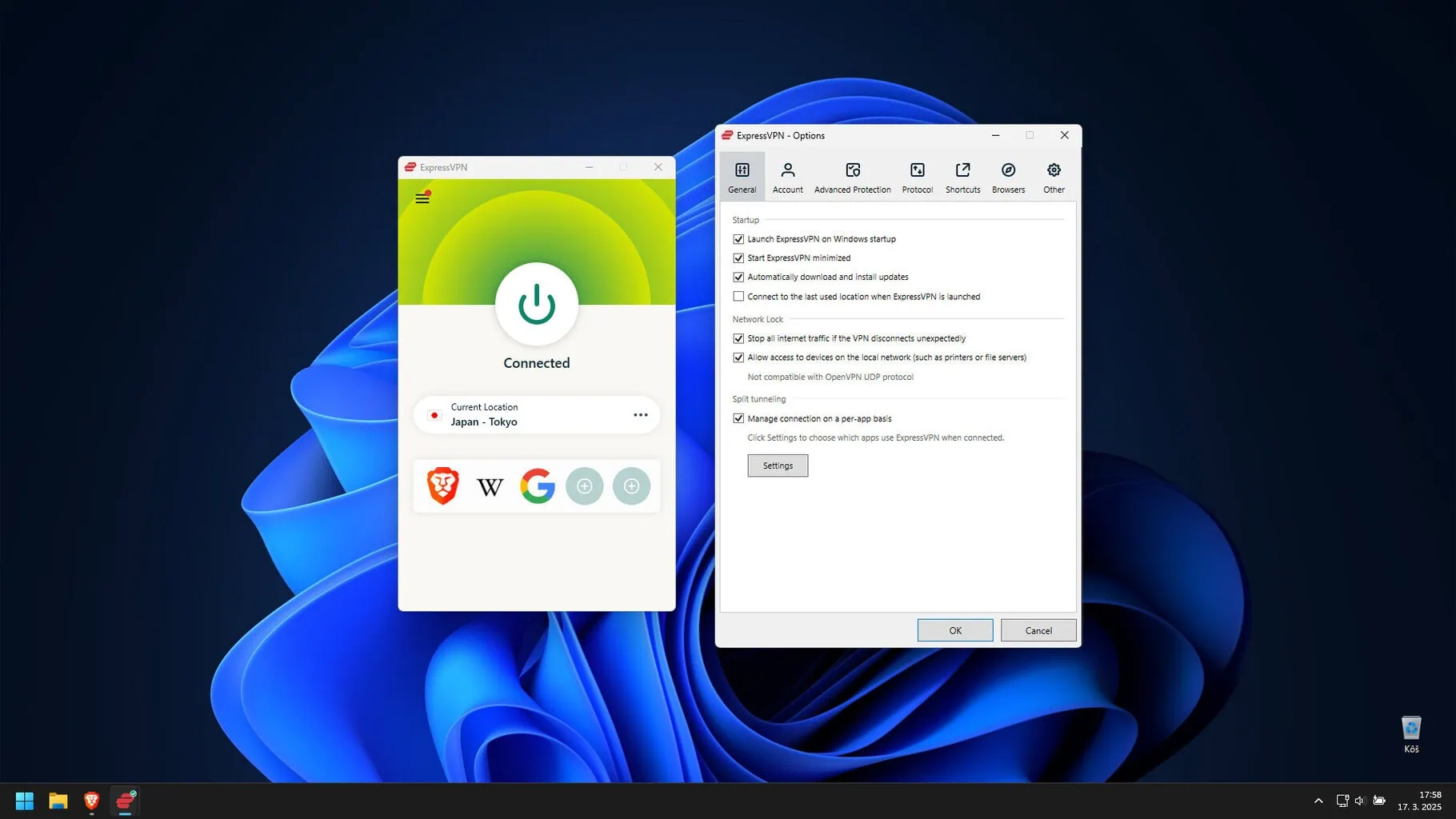The width and height of the screenshot is (1456, 819).
Task: Open location options via three dots
Action: tap(640, 415)
